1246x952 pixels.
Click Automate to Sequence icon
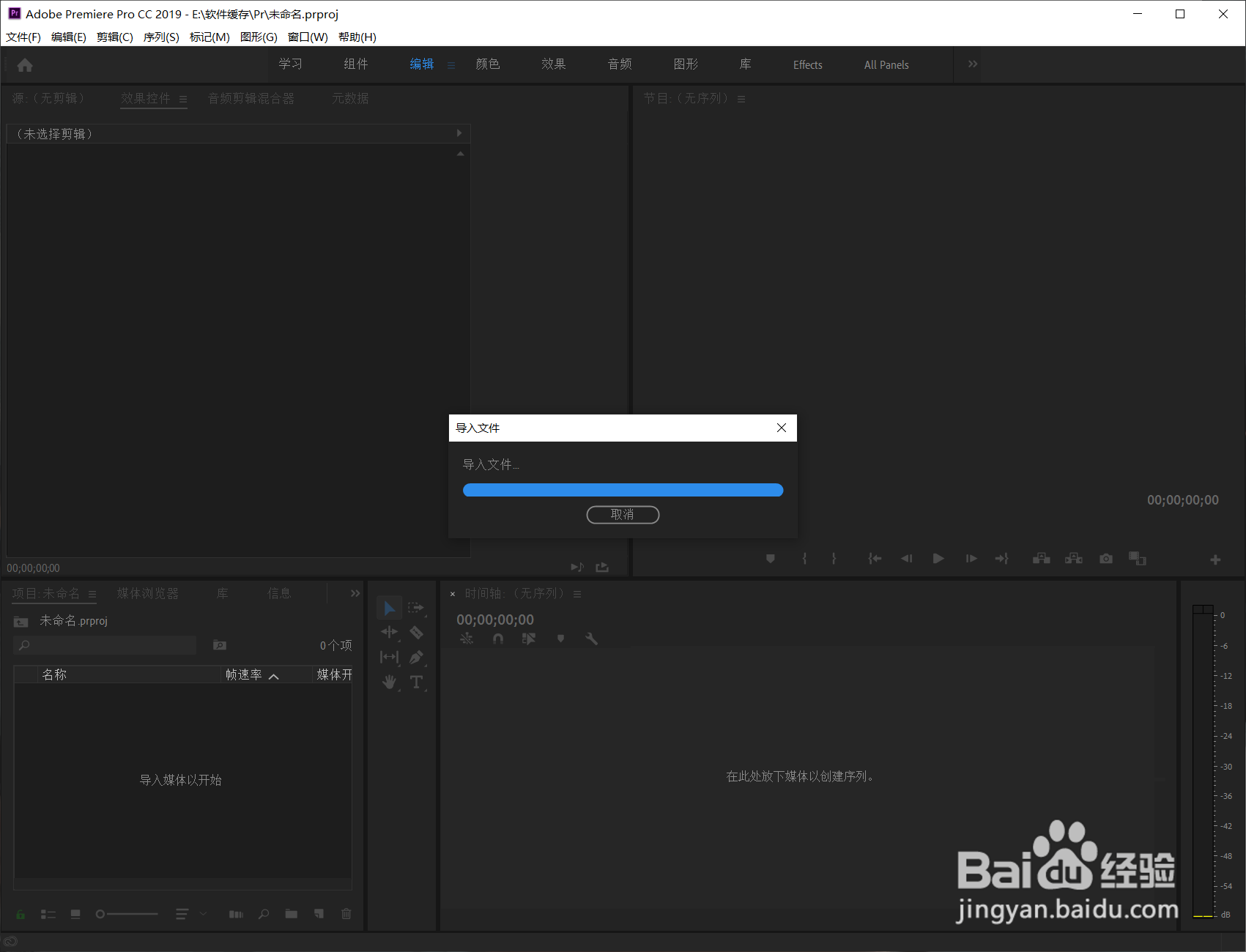tap(236, 914)
